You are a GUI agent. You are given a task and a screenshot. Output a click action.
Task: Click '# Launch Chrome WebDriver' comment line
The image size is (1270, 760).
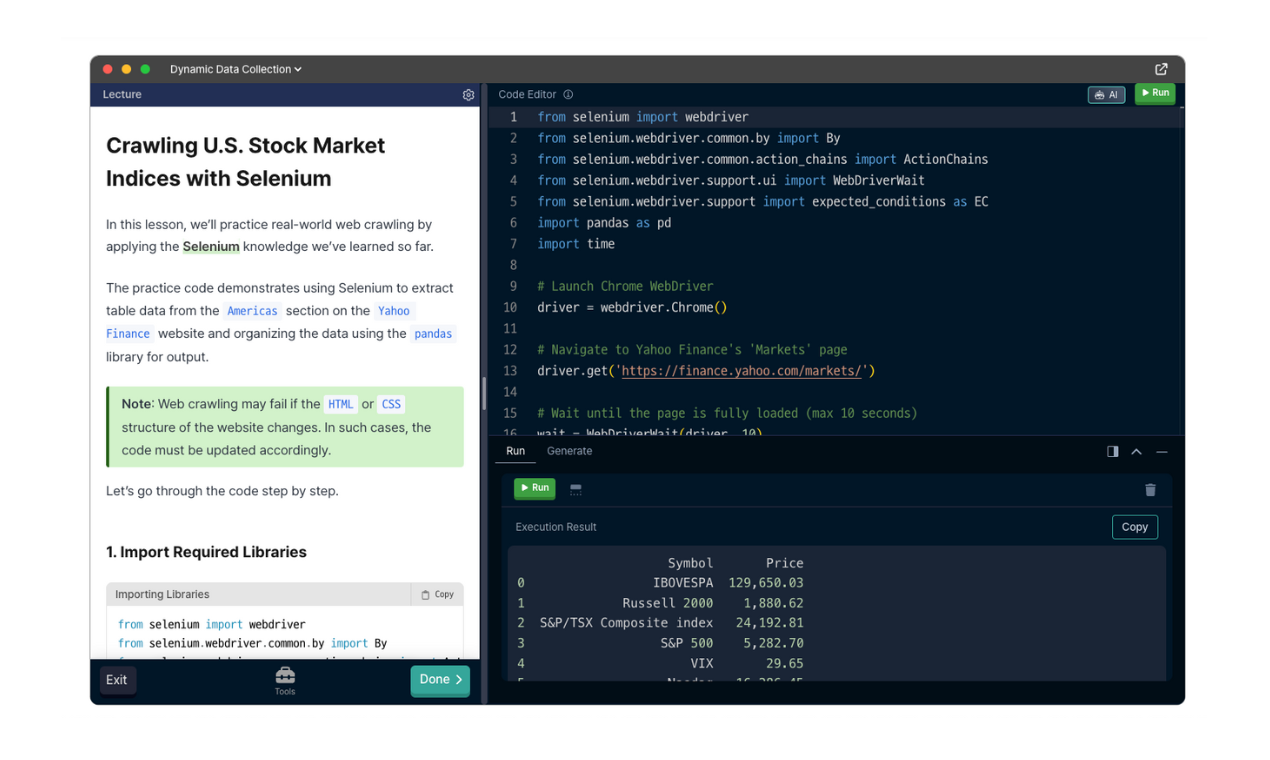[625, 287]
